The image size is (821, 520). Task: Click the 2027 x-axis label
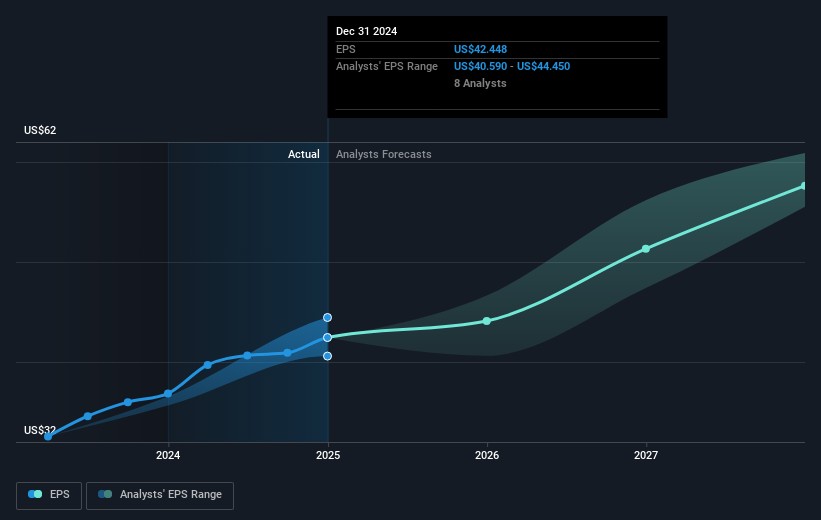(x=646, y=455)
